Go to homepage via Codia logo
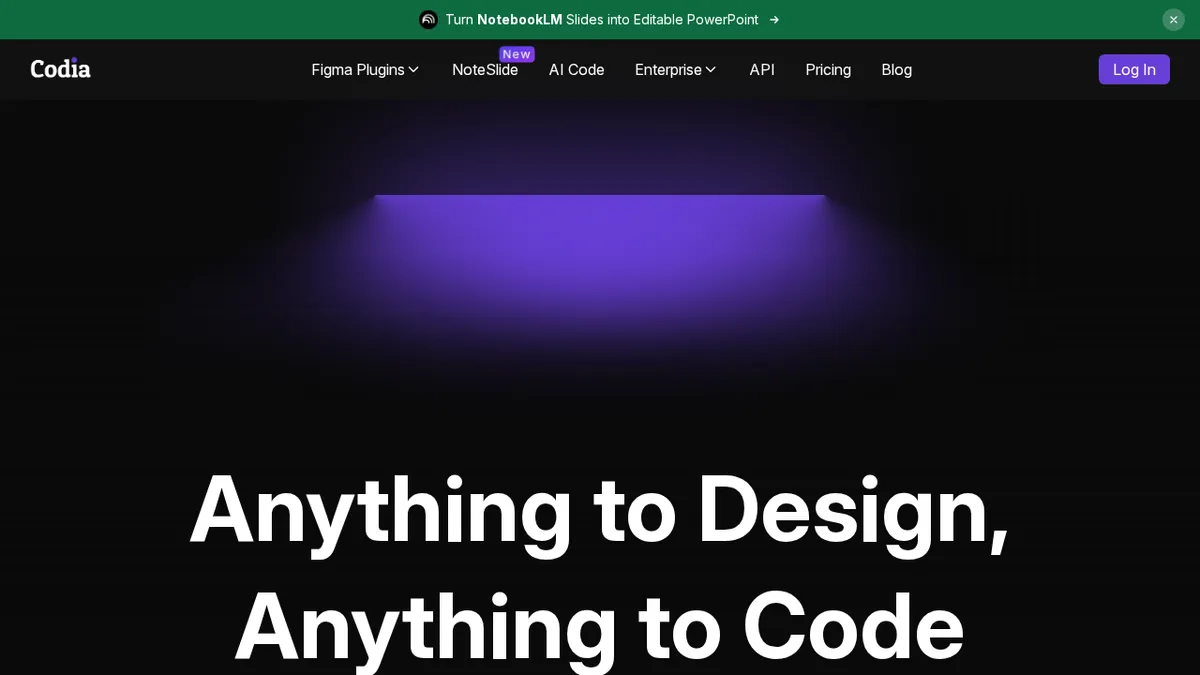This screenshot has width=1200, height=675. click(x=60, y=69)
